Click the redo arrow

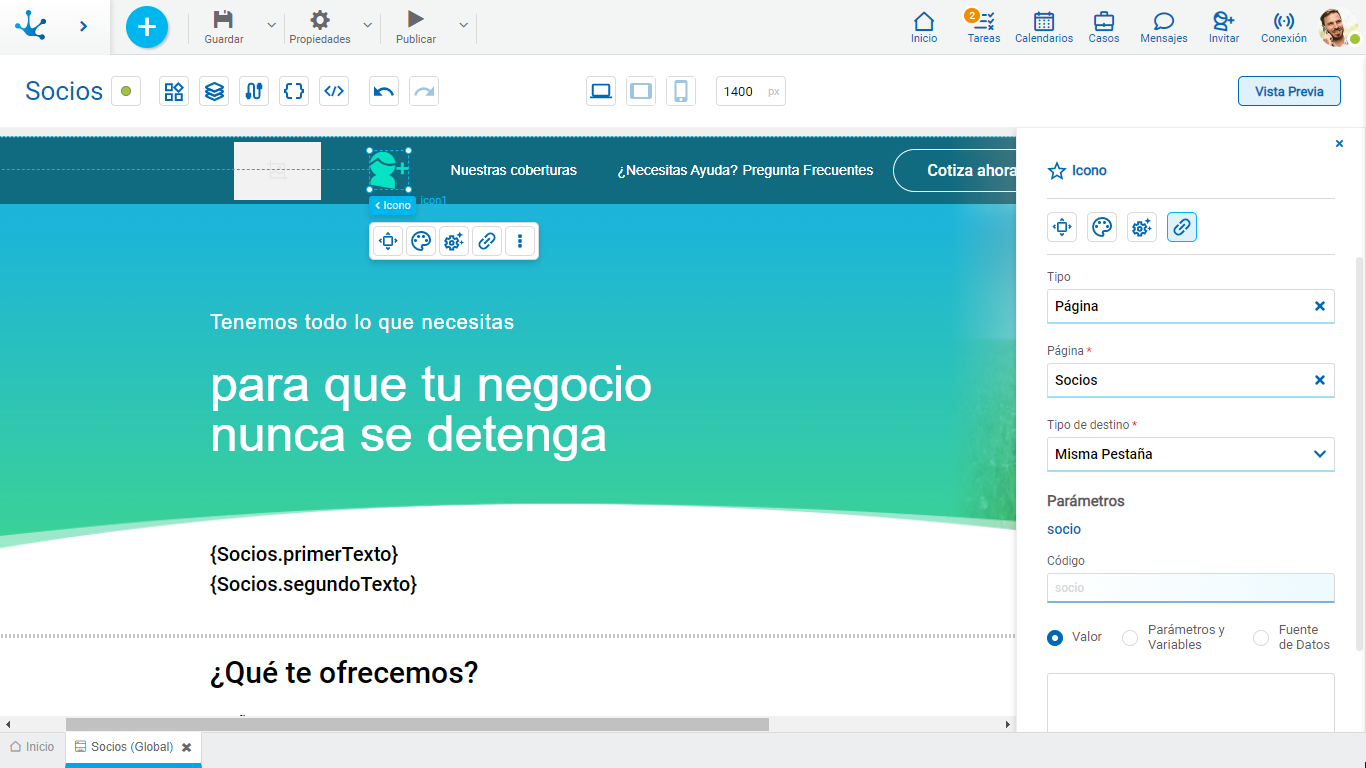pos(424,91)
